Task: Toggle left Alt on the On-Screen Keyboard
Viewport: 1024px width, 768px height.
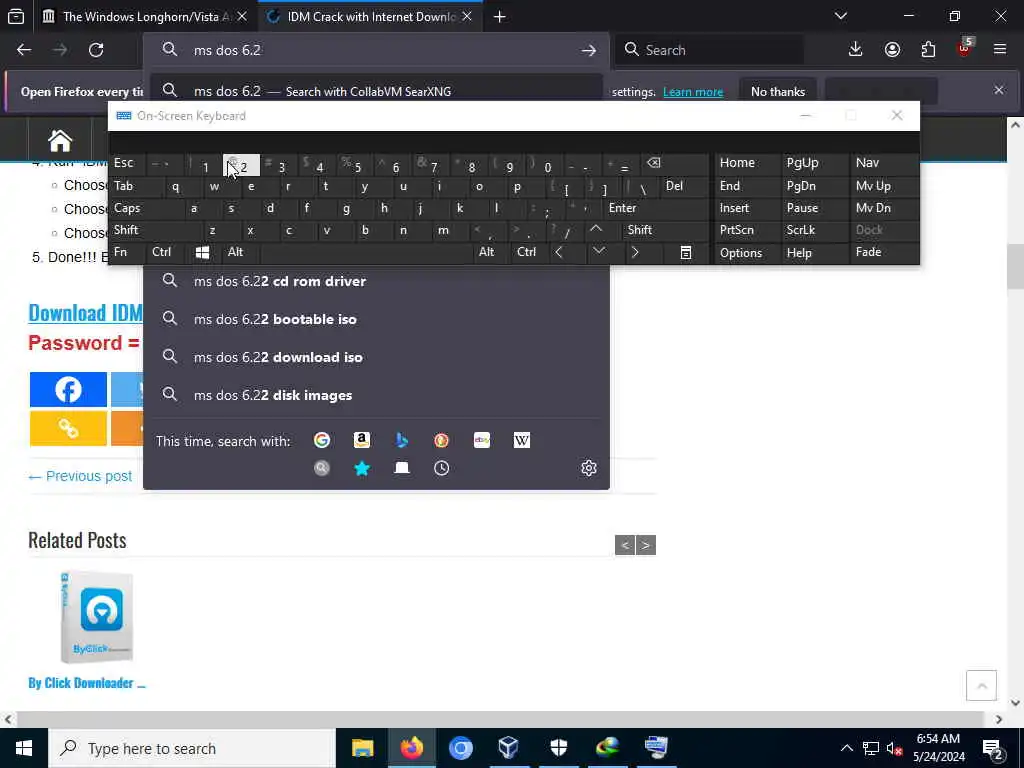Action: [x=240, y=252]
